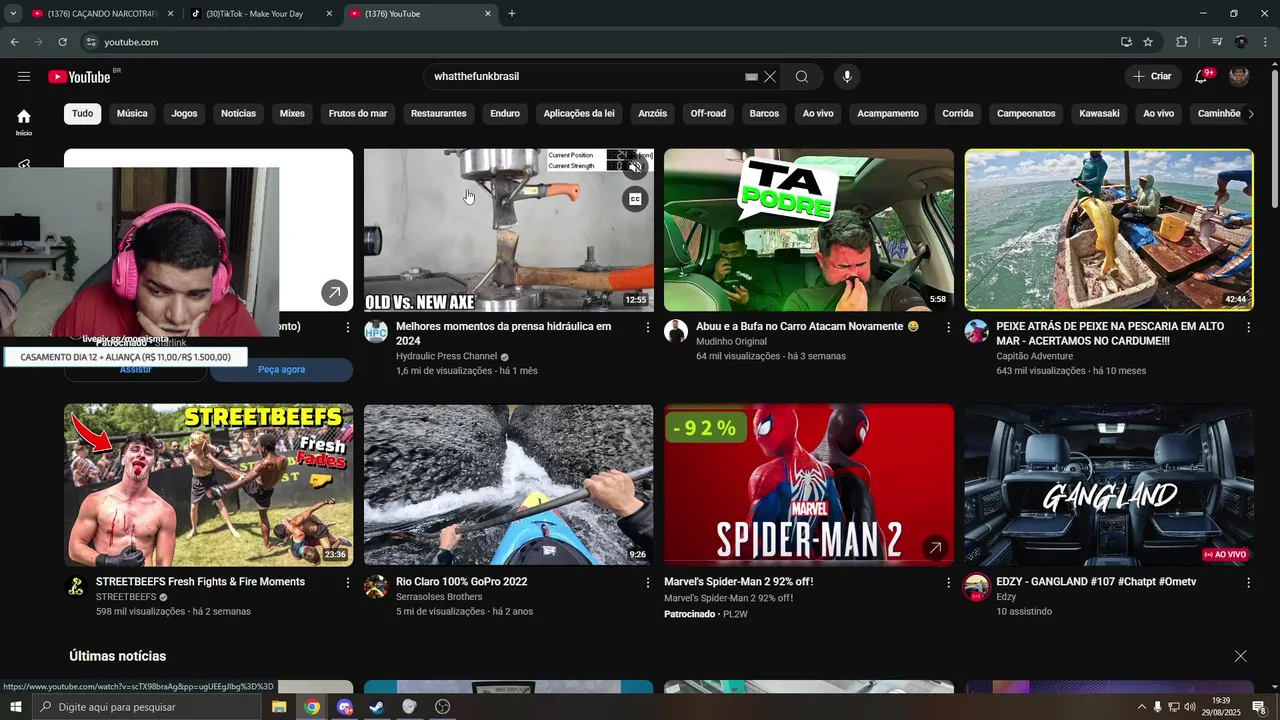The width and height of the screenshot is (1280, 720).
Task: Open options for STREETBEEFS video
Action: 348,583
